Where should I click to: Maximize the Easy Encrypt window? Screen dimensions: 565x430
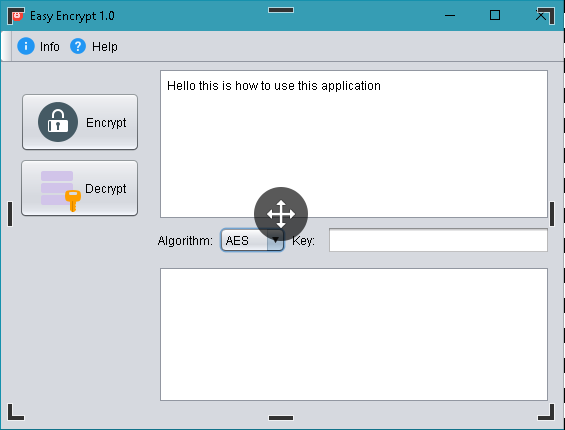[495, 15]
